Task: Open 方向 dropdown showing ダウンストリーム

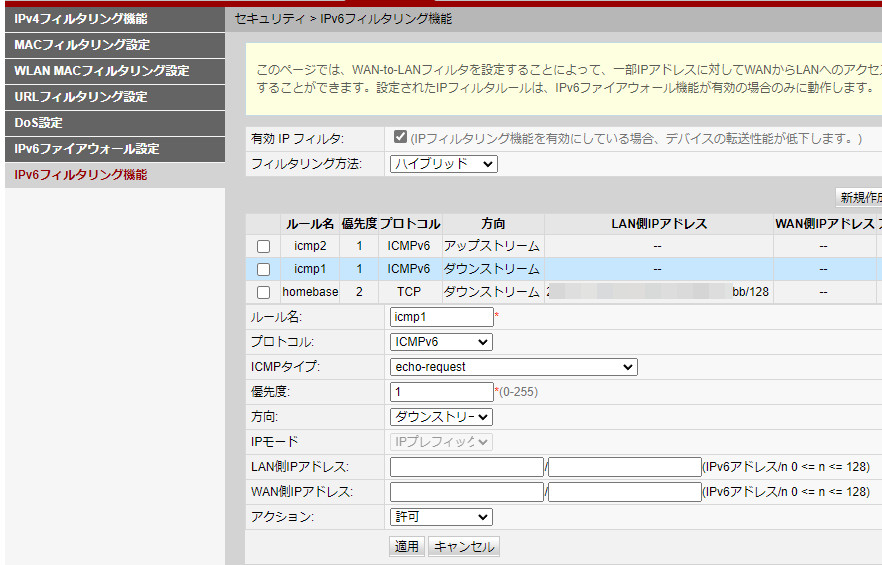Action: coord(441,417)
